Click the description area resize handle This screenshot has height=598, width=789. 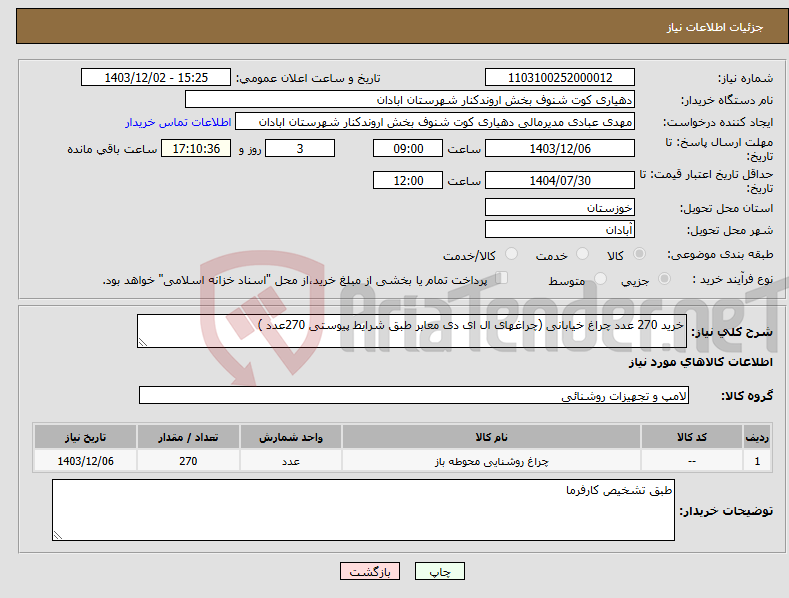(x=143, y=342)
